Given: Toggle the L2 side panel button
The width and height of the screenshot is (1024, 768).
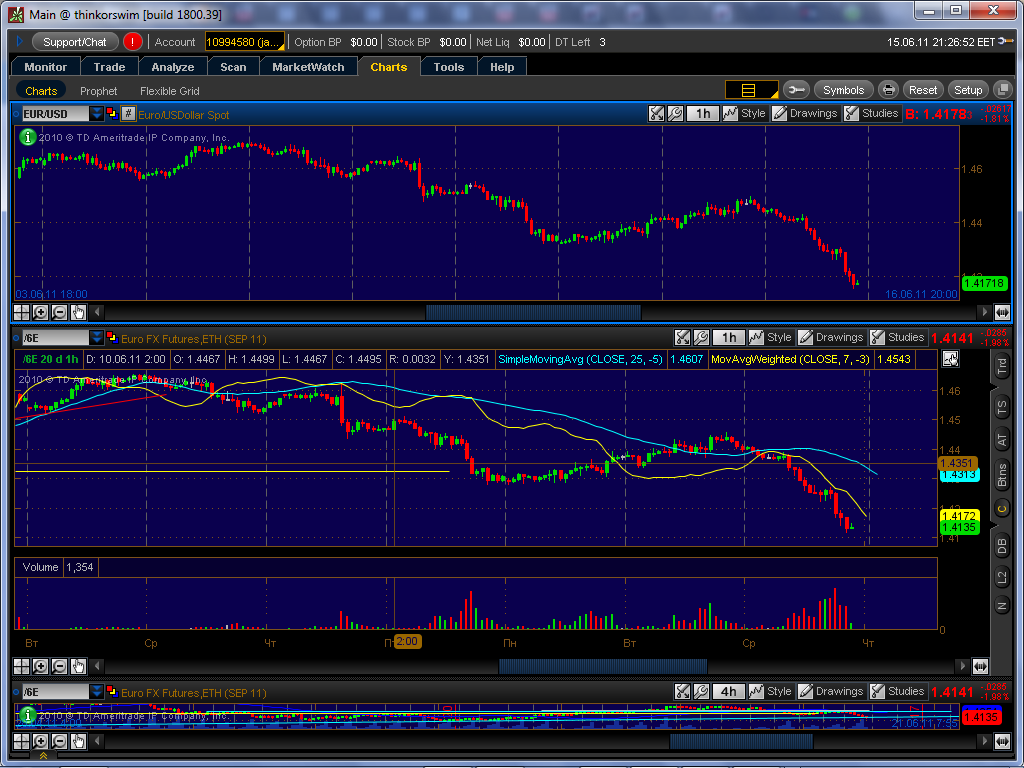Looking at the screenshot, I should point(1002,576).
